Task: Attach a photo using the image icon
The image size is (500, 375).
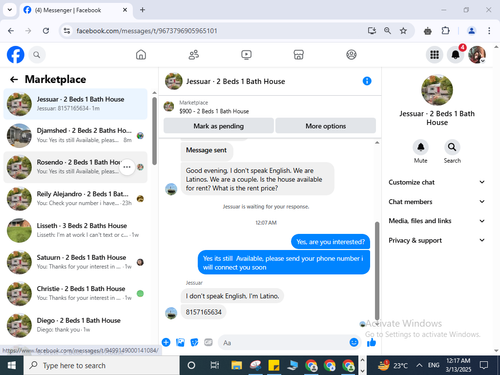Action: [x=180, y=342]
